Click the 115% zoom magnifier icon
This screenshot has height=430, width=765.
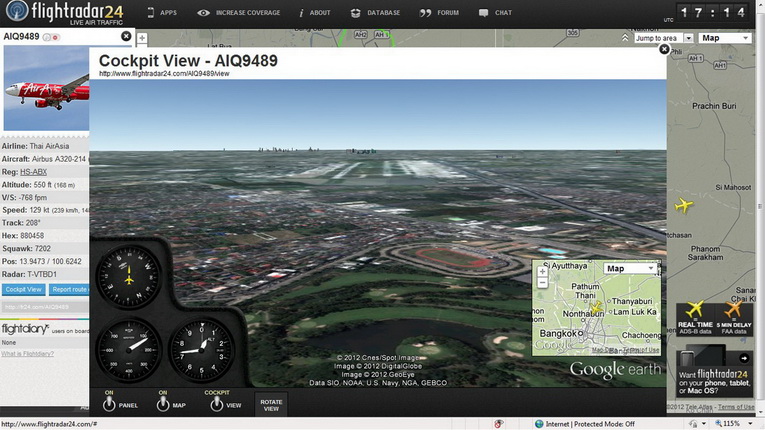click(718, 424)
